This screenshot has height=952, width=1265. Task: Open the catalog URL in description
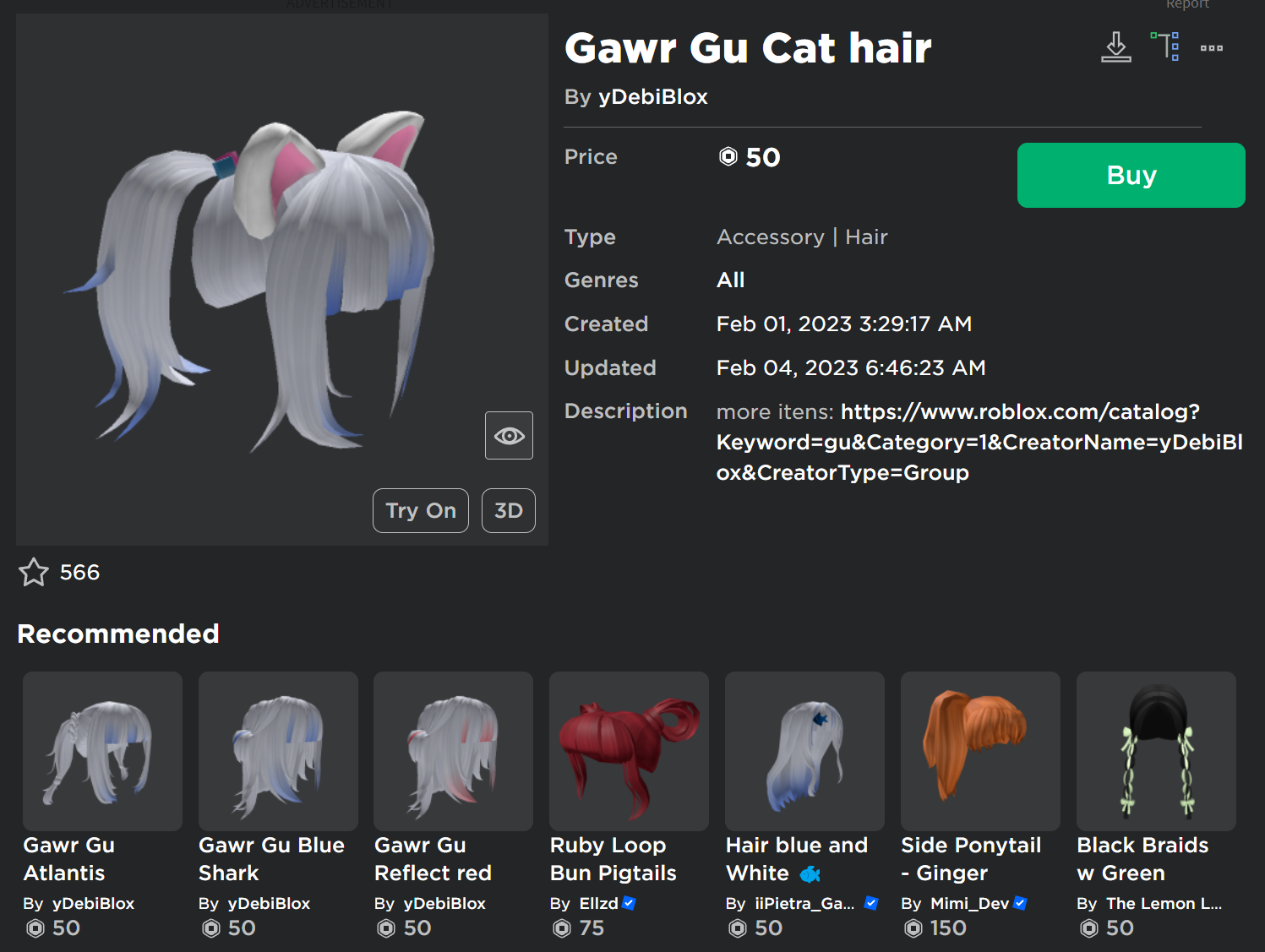coord(979,442)
